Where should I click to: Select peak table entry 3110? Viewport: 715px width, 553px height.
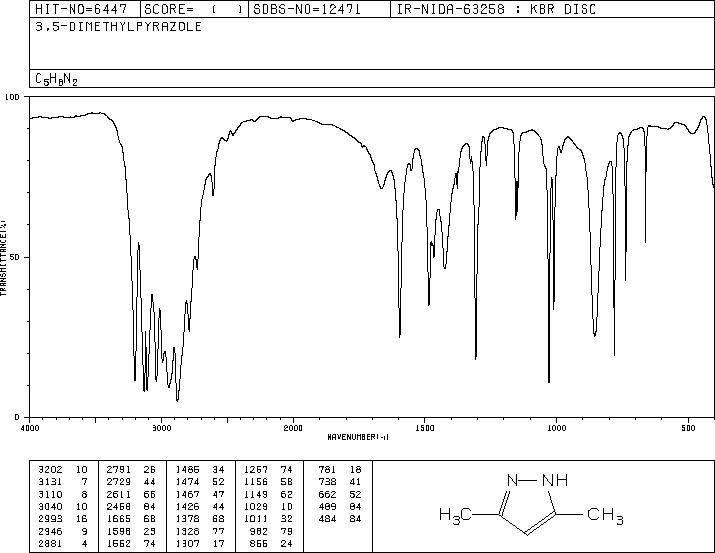pyautogui.click(x=50, y=494)
